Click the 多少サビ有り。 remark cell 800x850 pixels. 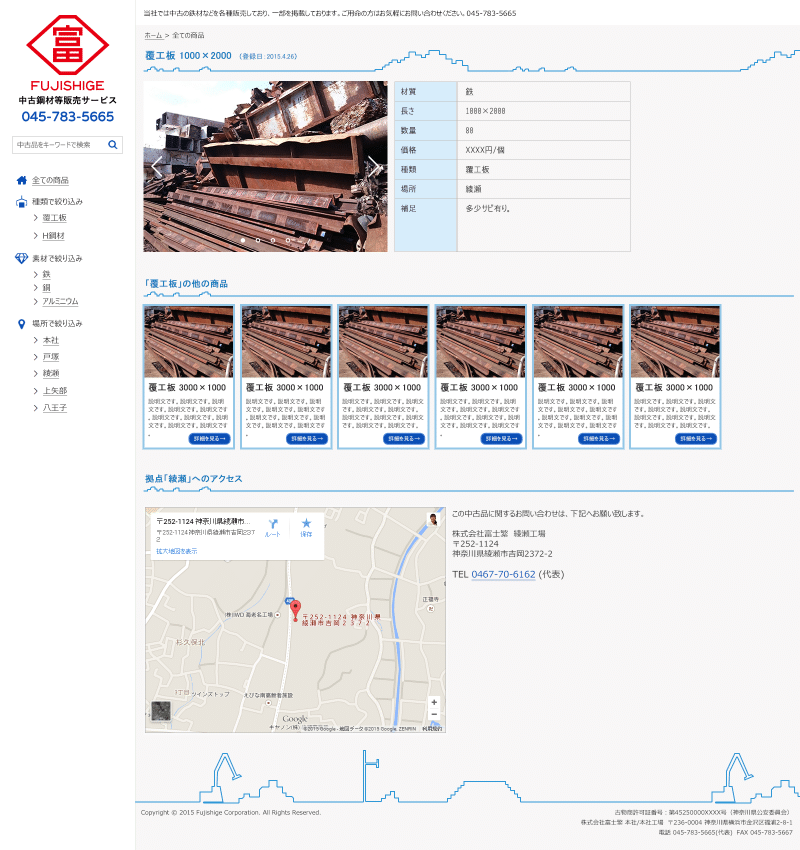pyautogui.click(x=544, y=225)
